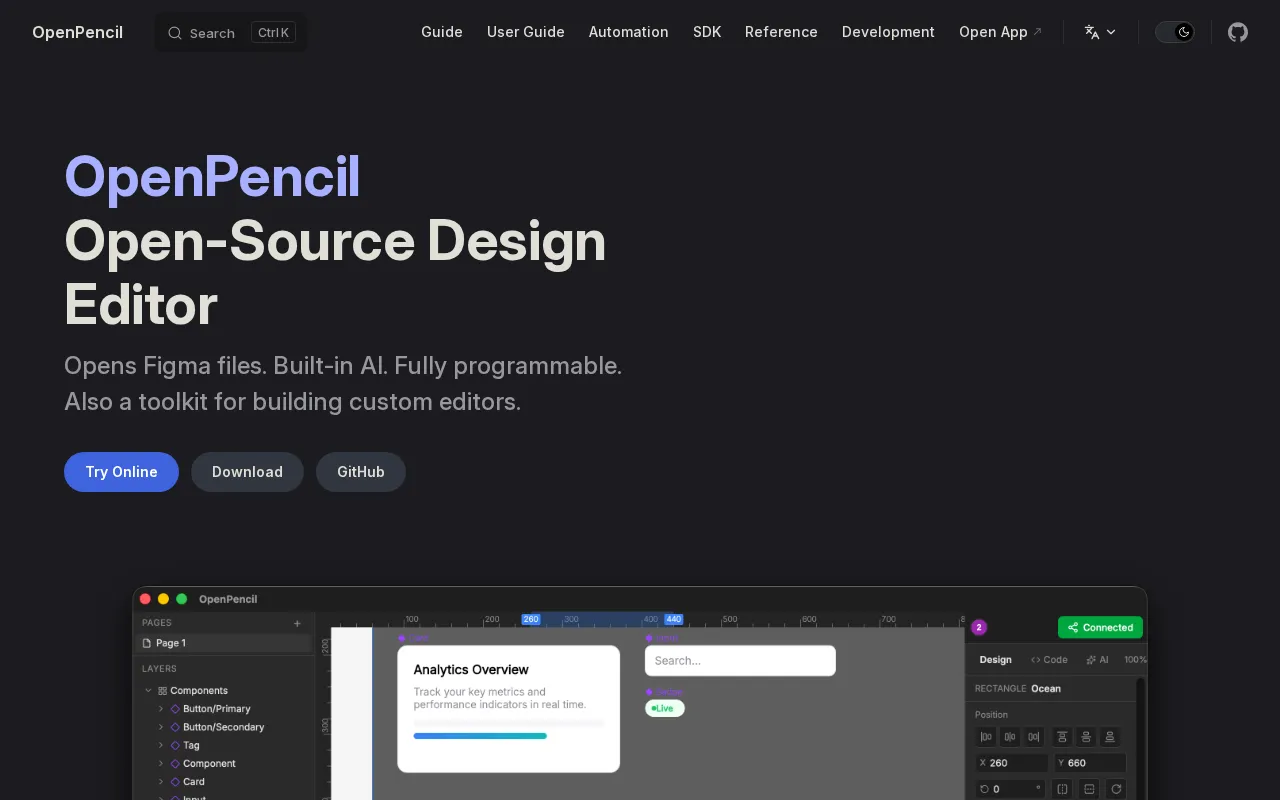Click the Y position field 660

[x=1090, y=763]
